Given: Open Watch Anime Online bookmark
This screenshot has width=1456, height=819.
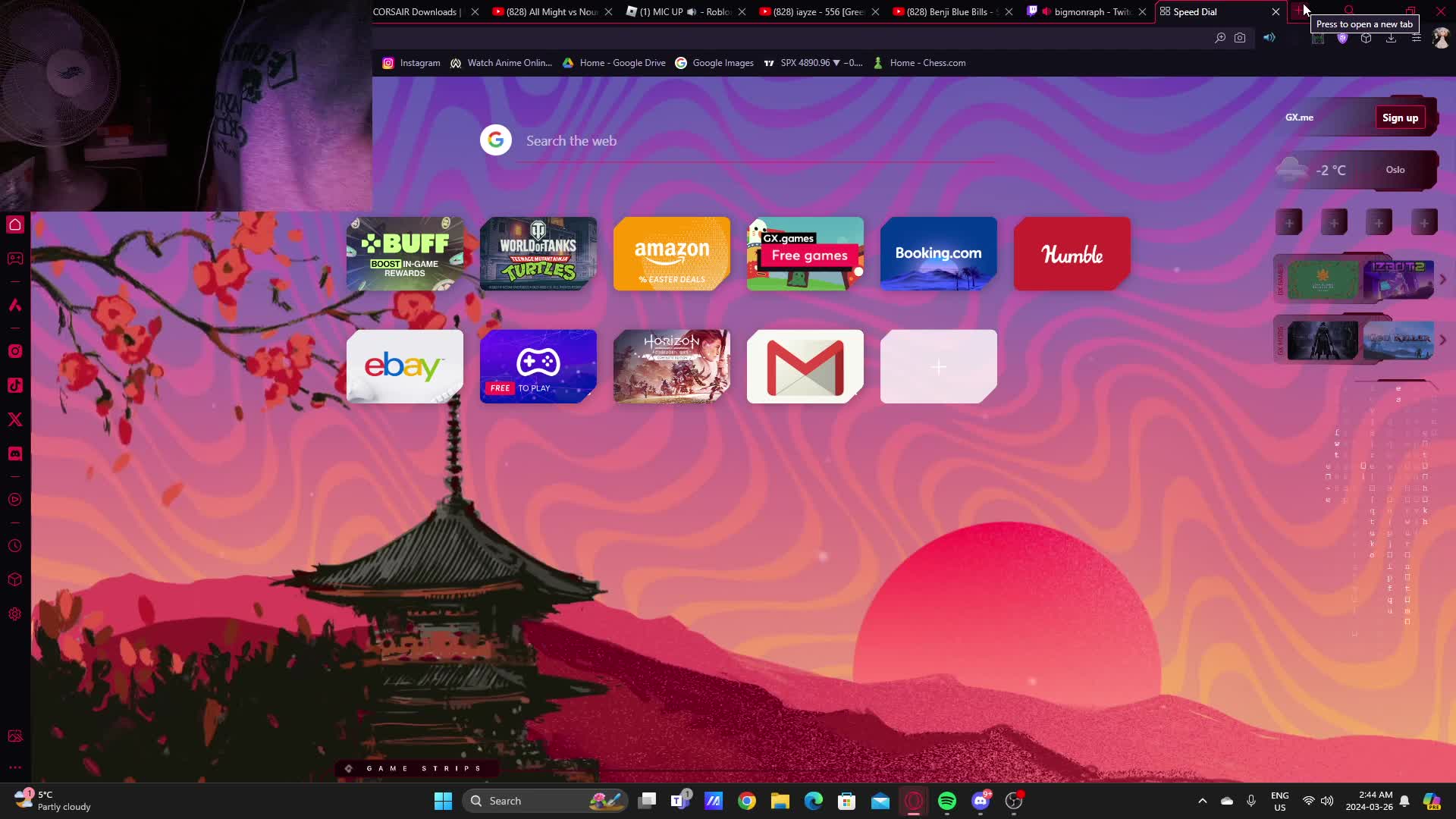Looking at the screenshot, I should (500, 63).
